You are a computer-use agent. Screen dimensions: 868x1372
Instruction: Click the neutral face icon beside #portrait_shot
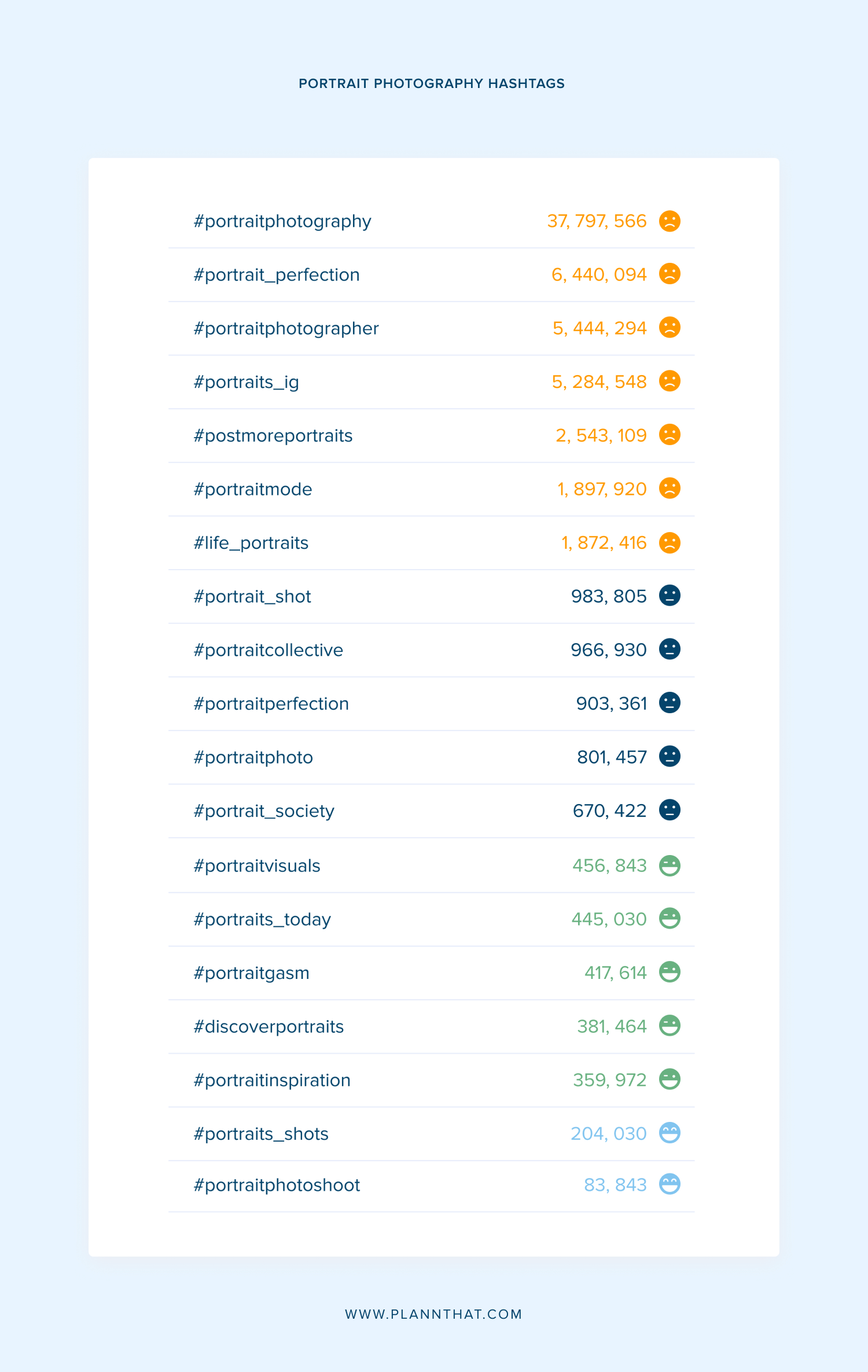(x=670, y=596)
